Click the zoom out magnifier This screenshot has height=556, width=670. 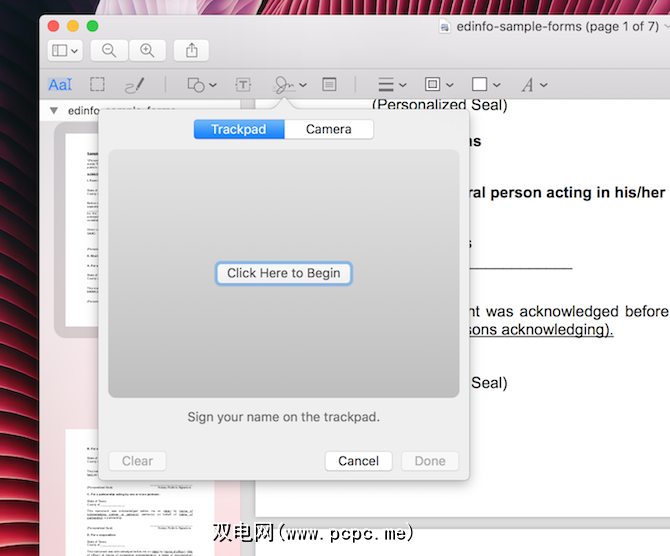[x=109, y=50]
